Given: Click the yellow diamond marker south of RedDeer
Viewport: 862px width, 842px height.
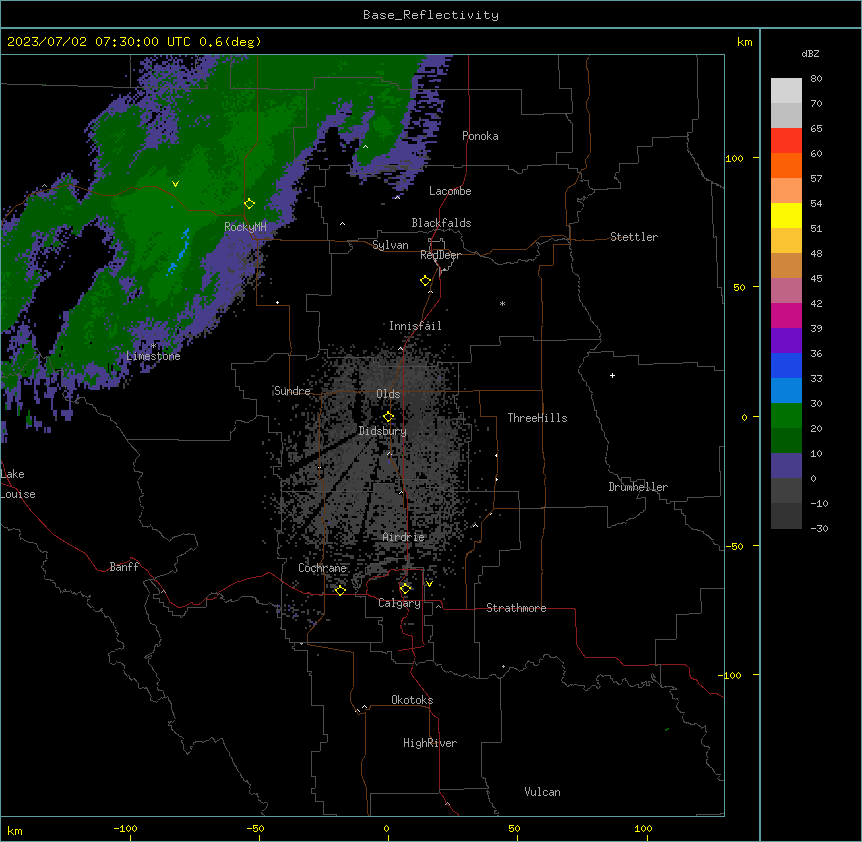Looking at the screenshot, I should pyautogui.click(x=425, y=281).
